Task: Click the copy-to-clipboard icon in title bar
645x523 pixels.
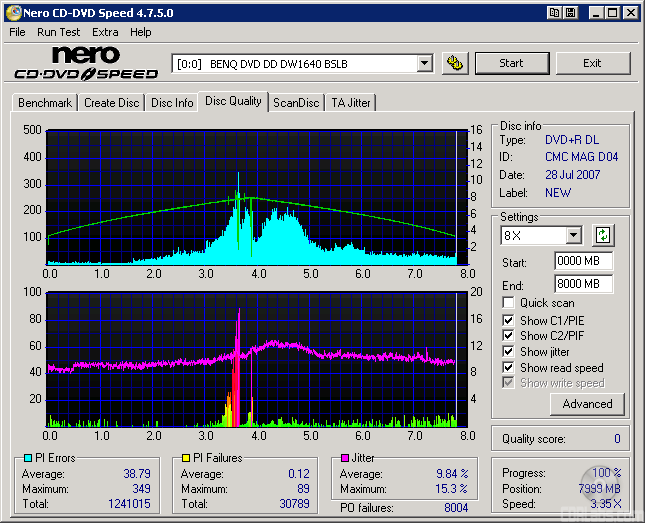Action: click(x=554, y=13)
